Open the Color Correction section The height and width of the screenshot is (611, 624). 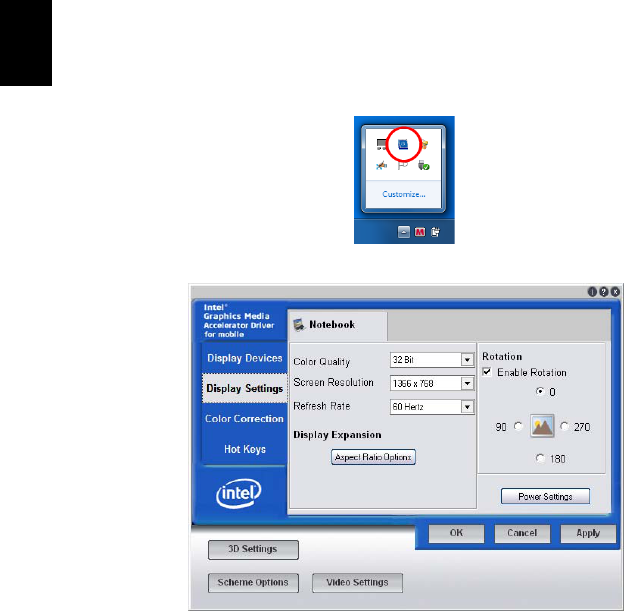point(244,419)
